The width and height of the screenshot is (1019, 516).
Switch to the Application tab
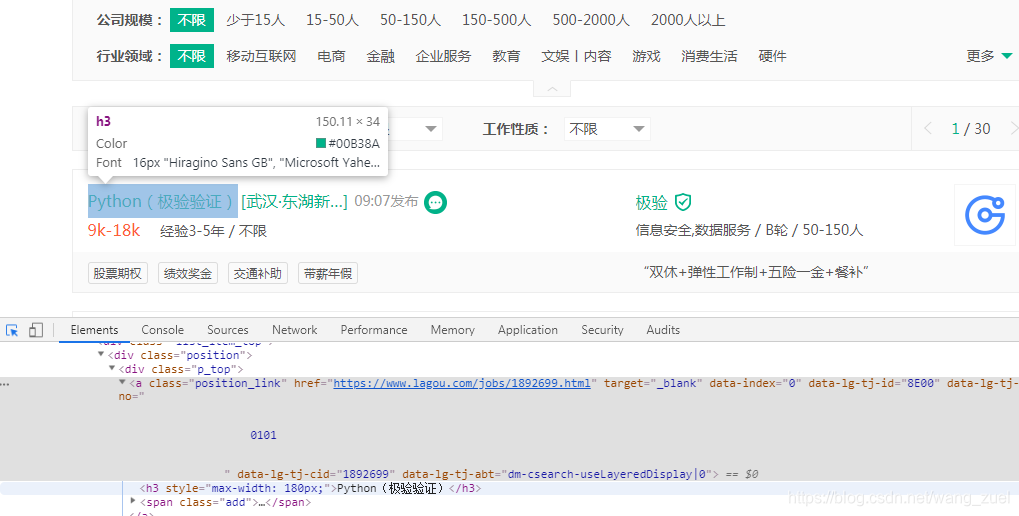click(528, 330)
